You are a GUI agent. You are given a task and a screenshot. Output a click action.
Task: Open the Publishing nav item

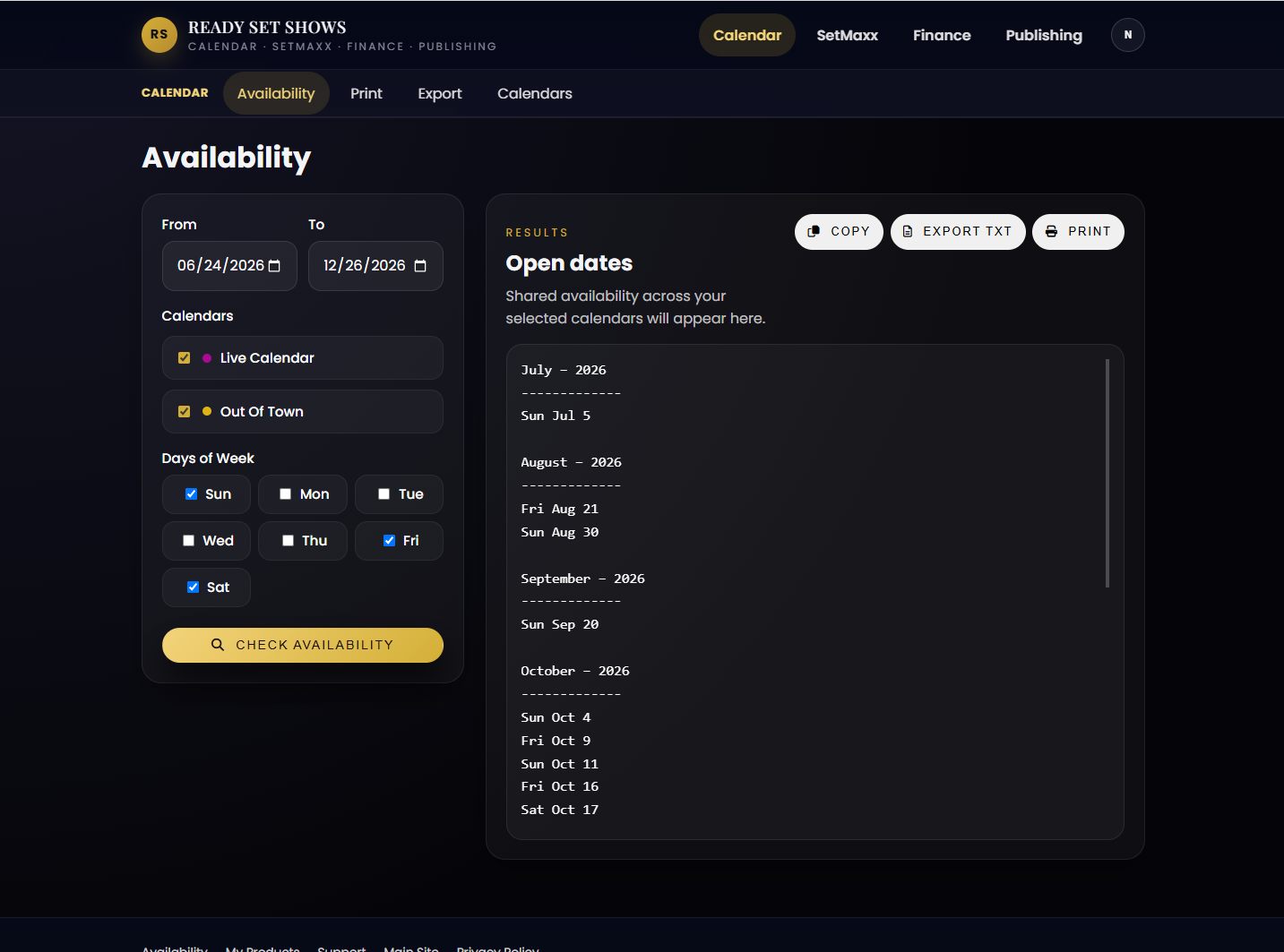[1044, 35]
